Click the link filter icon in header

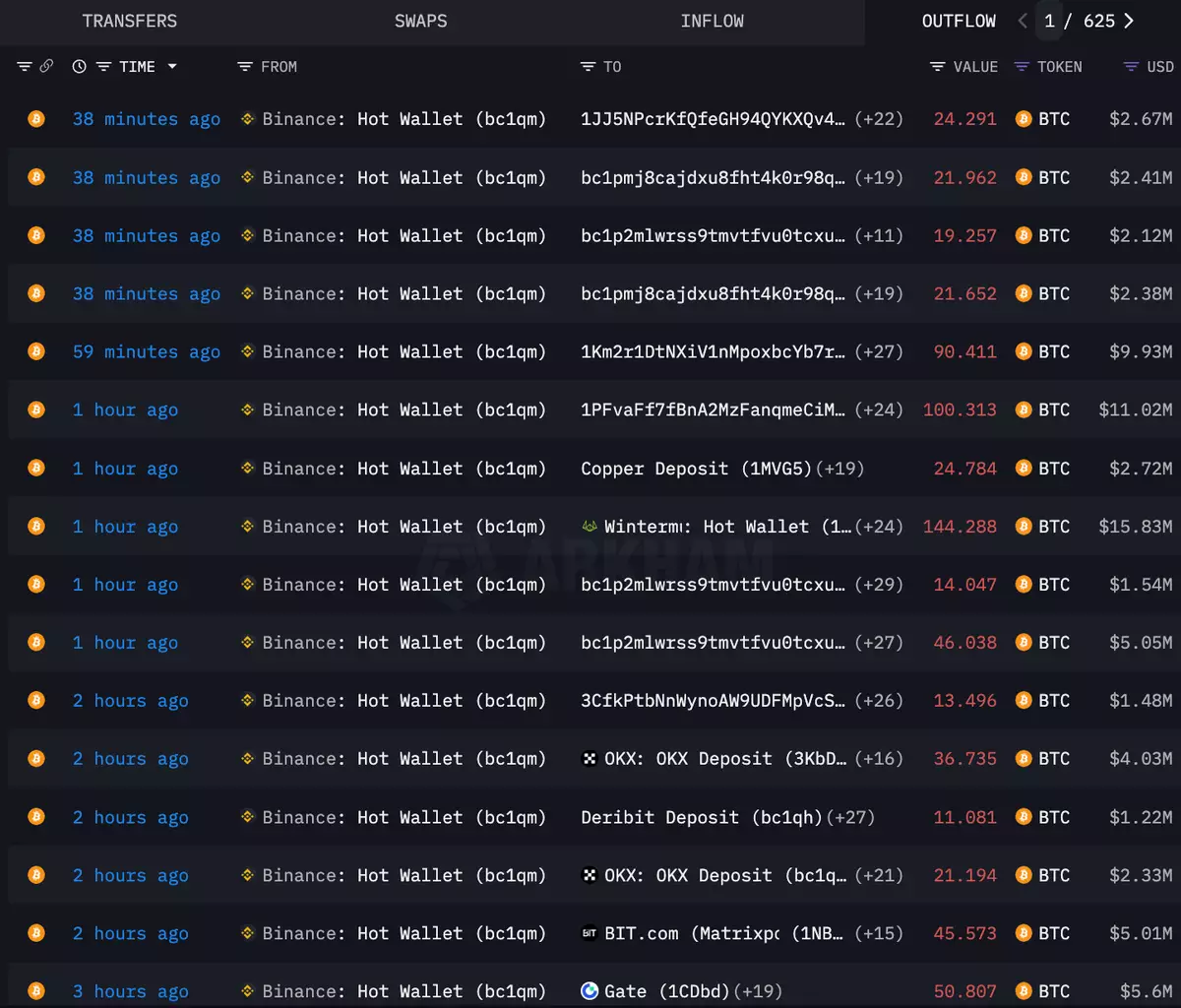pos(46,66)
